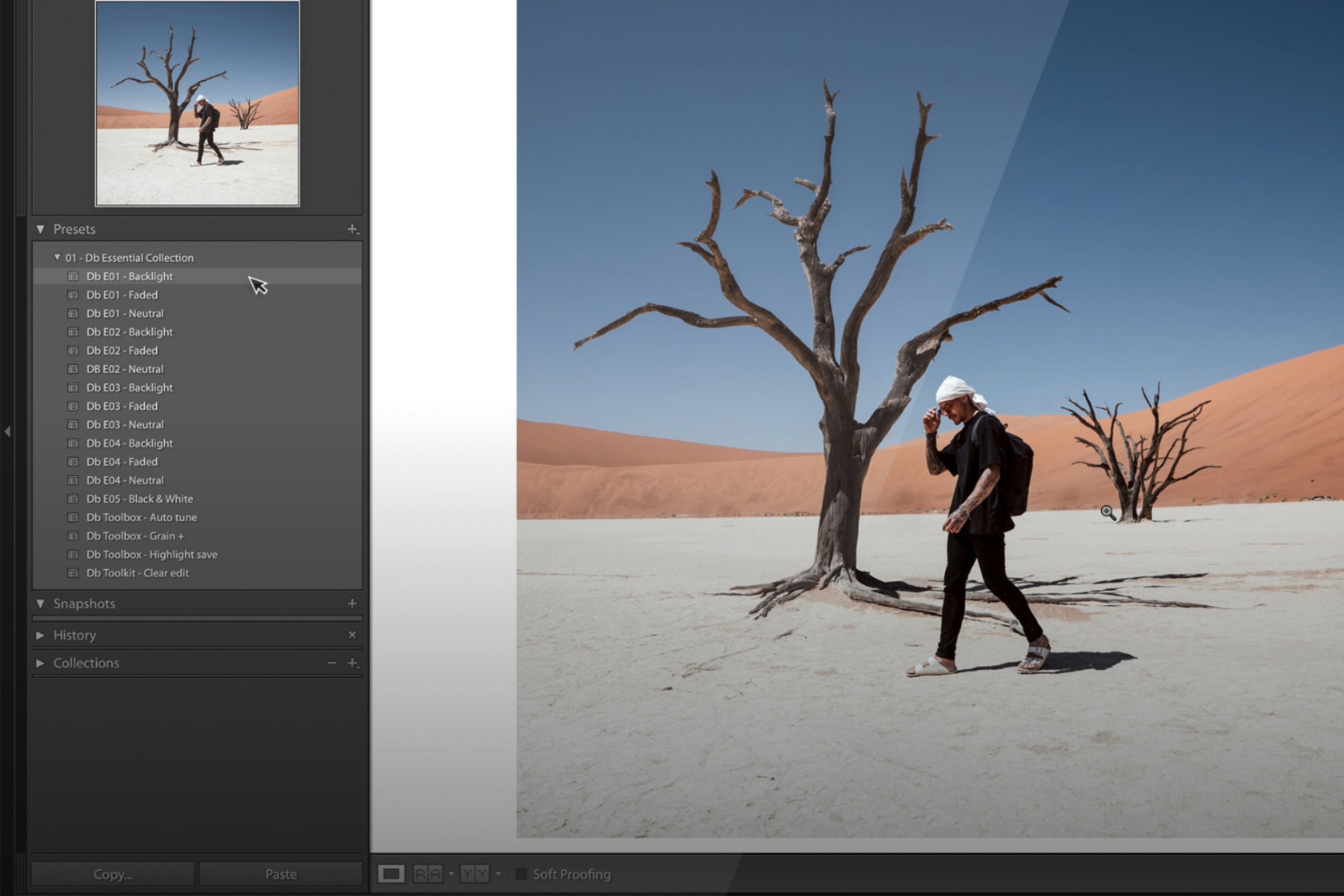Collapse left panel with side arrow
This screenshot has width=1344, height=896.
click(x=7, y=431)
